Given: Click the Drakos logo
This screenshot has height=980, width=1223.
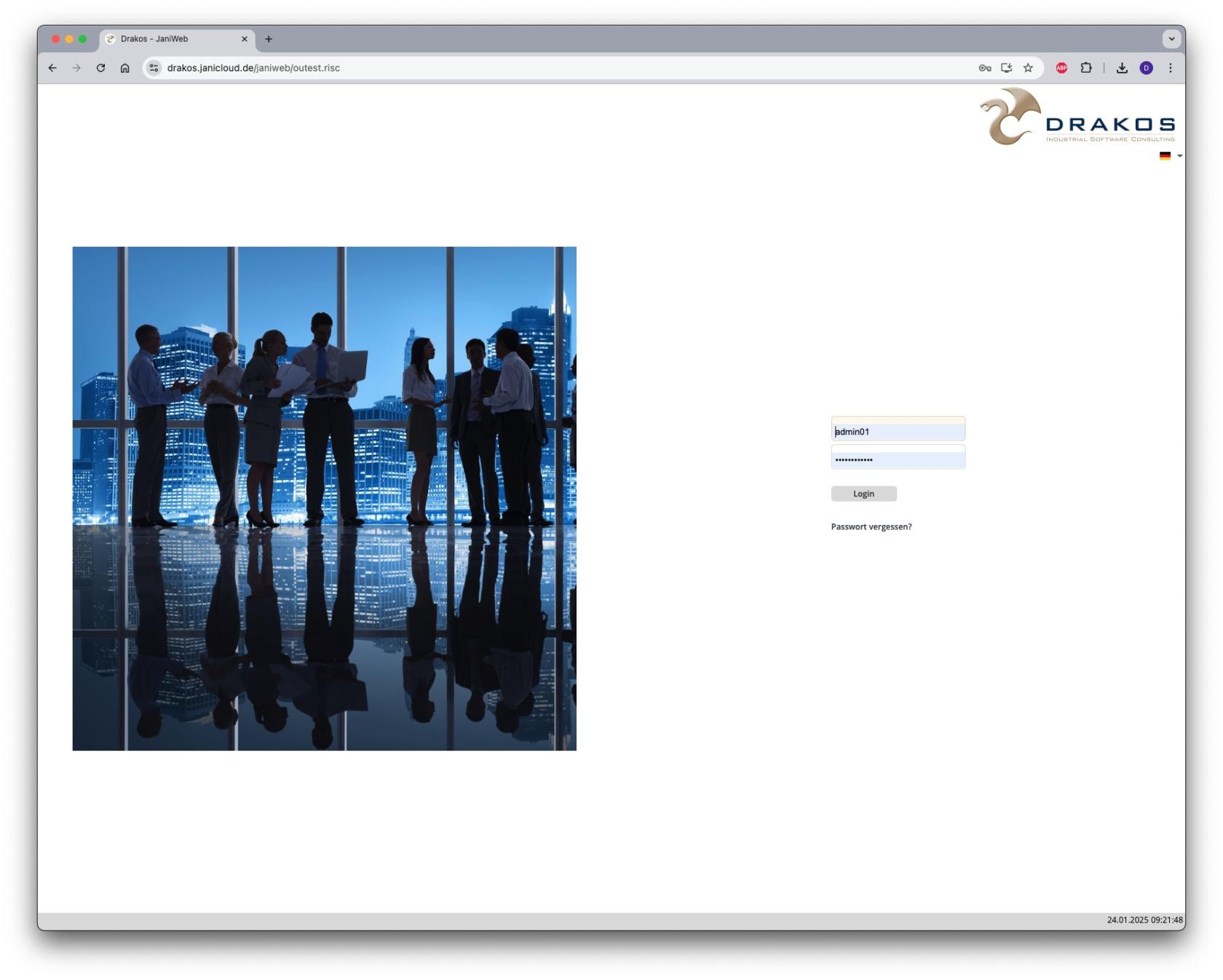Looking at the screenshot, I should (1077, 116).
